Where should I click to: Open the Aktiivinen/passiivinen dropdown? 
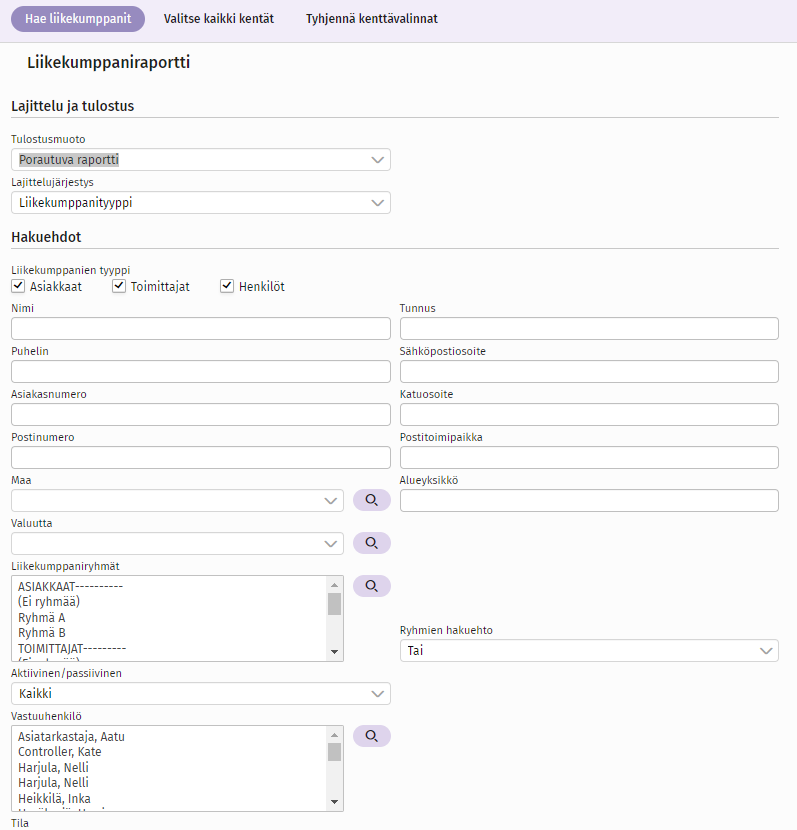click(x=201, y=693)
